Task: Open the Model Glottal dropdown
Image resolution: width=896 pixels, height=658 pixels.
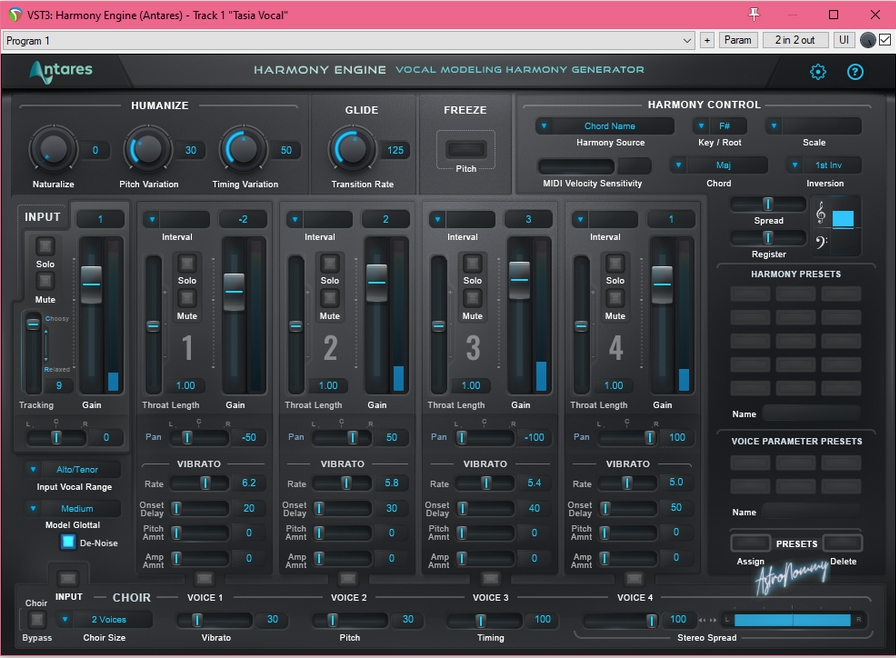Action: pos(73,508)
